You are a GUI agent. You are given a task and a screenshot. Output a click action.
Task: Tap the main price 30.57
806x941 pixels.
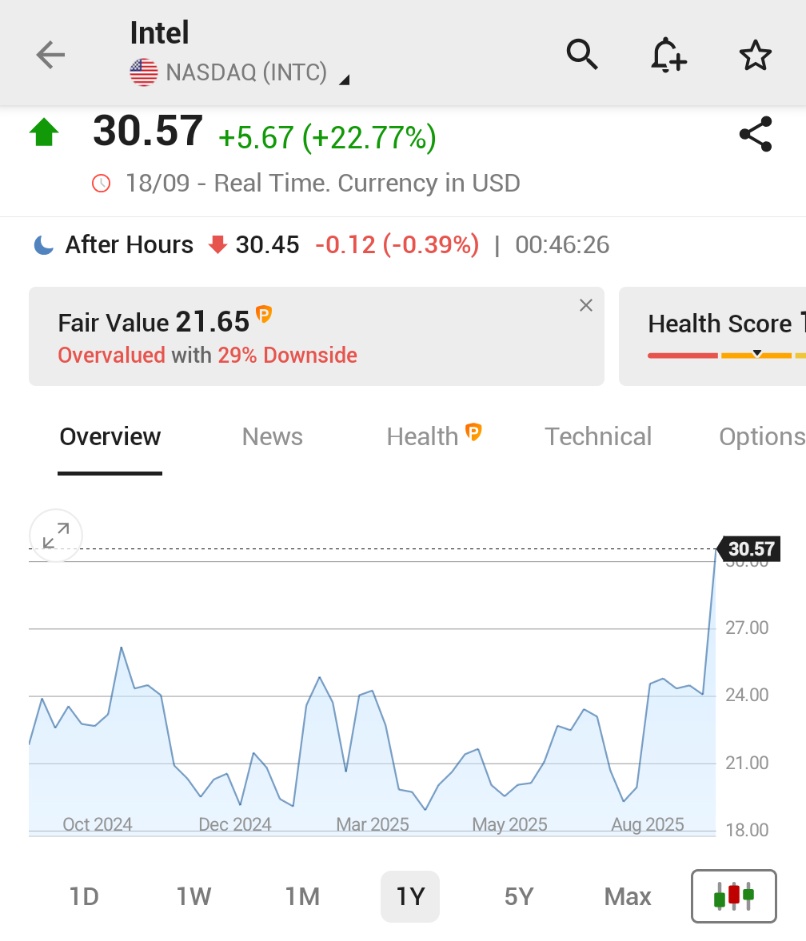tap(148, 131)
